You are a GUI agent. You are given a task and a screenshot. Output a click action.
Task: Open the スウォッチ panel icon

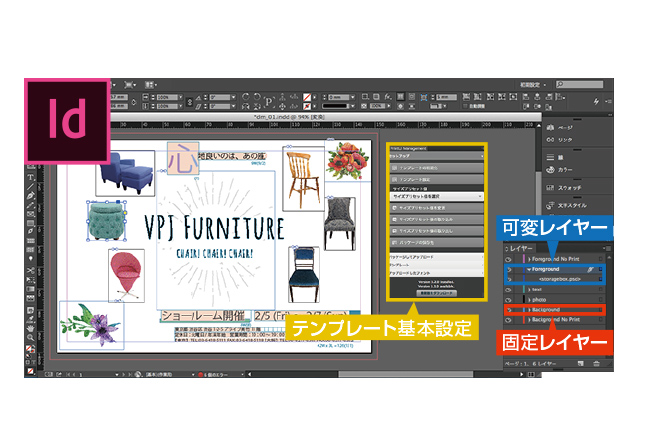coord(550,187)
